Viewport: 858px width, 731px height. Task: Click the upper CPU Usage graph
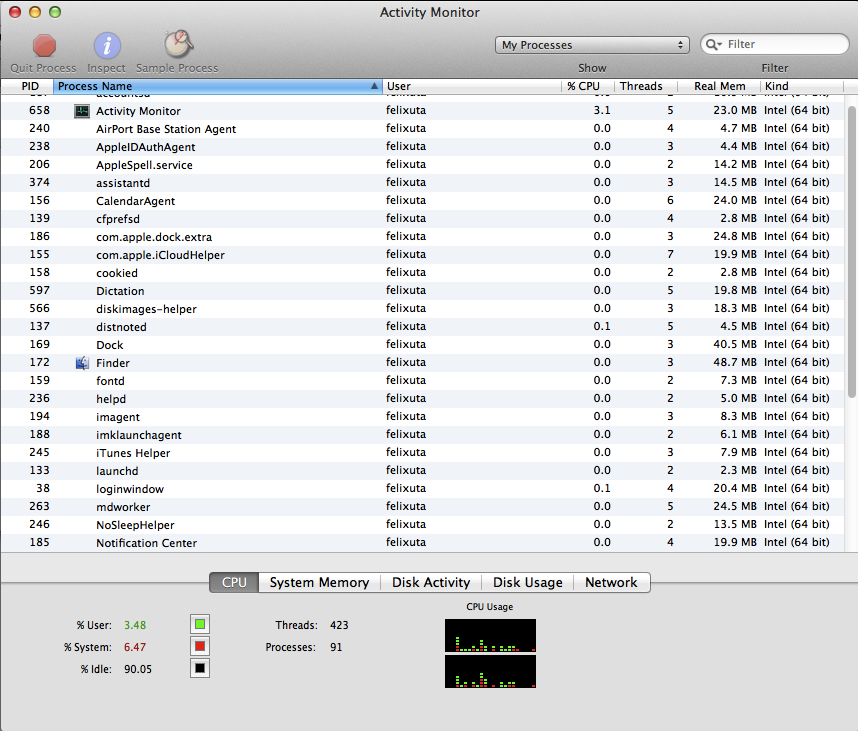click(x=490, y=635)
